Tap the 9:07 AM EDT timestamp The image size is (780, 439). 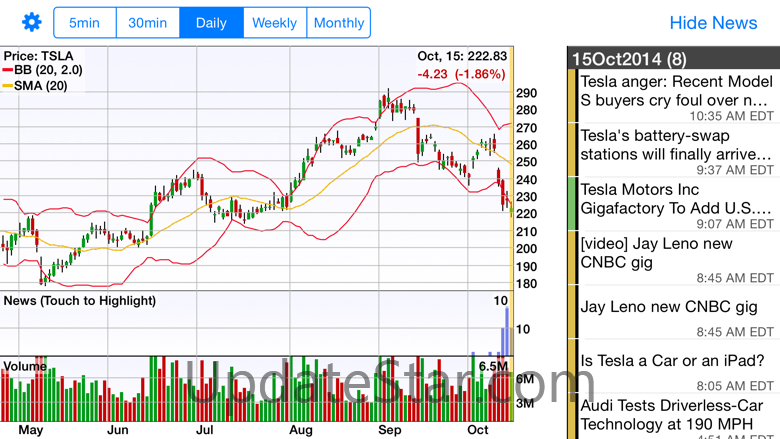click(x=735, y=224)
